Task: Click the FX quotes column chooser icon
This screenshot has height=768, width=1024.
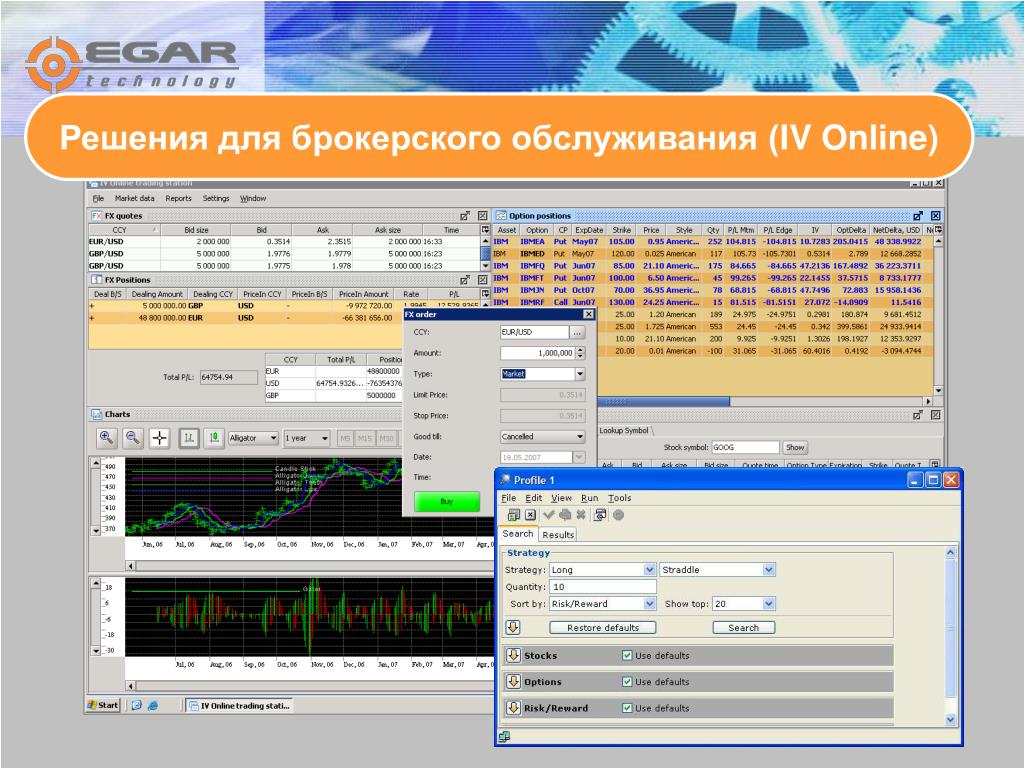Action: pos(485,230)
